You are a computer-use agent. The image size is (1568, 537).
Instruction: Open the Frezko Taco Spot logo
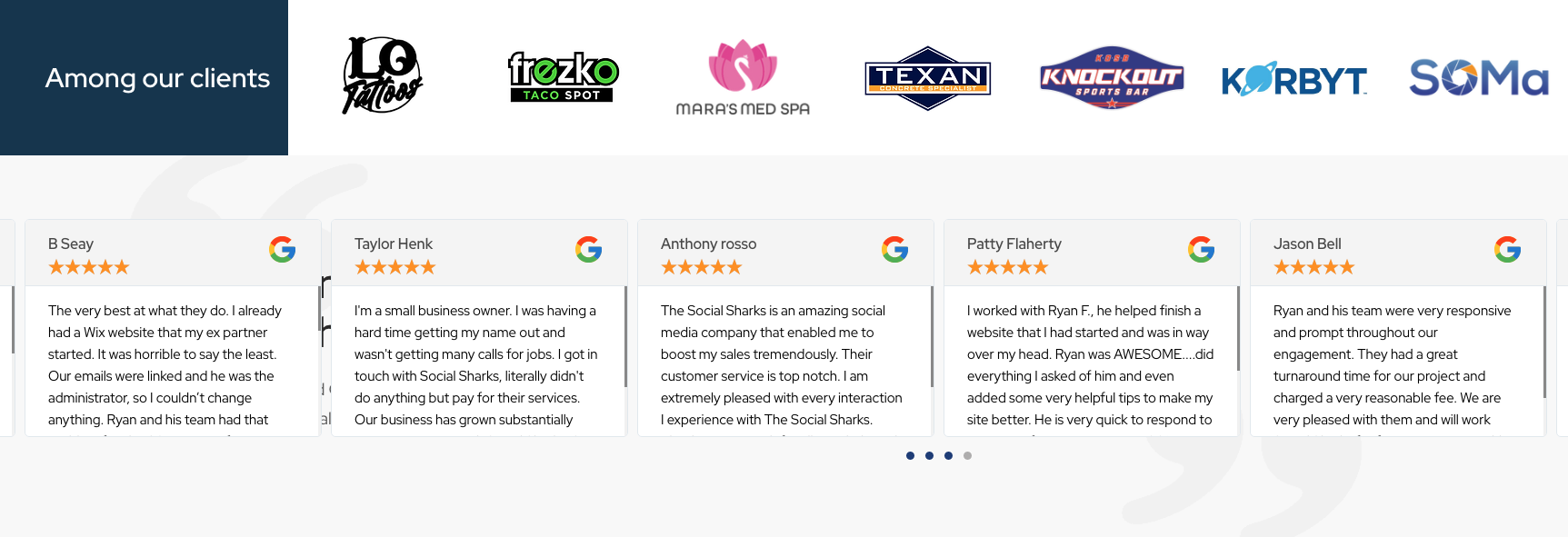(x=563, y=76)
